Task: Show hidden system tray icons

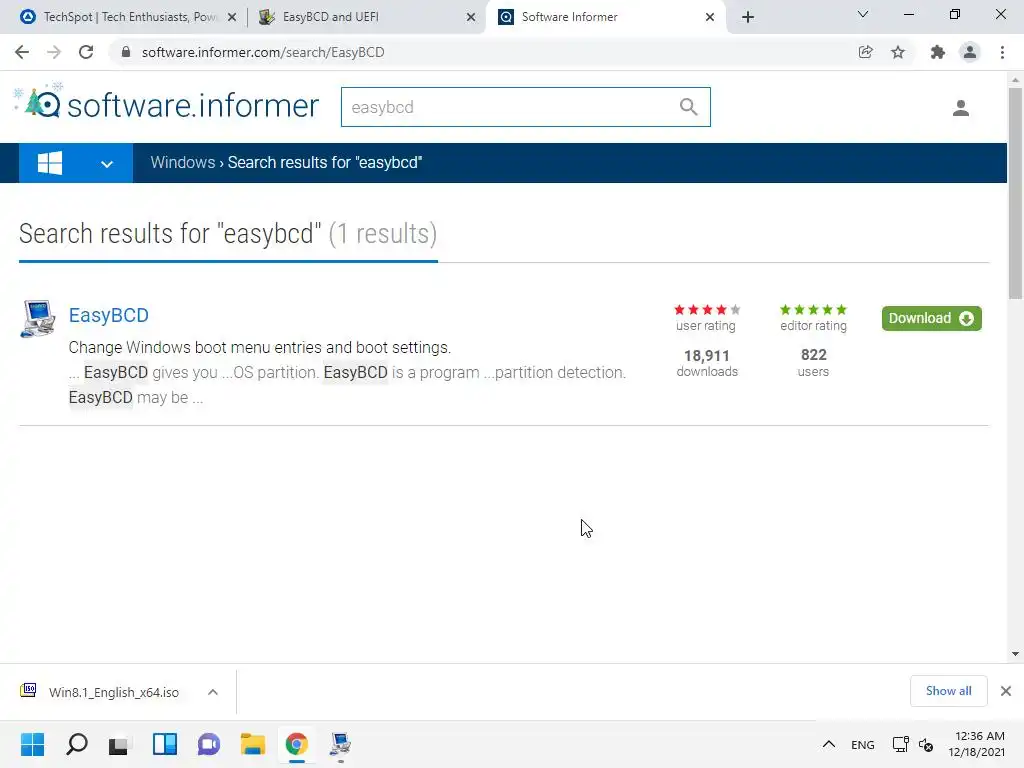Action: (x=829, y=744)
